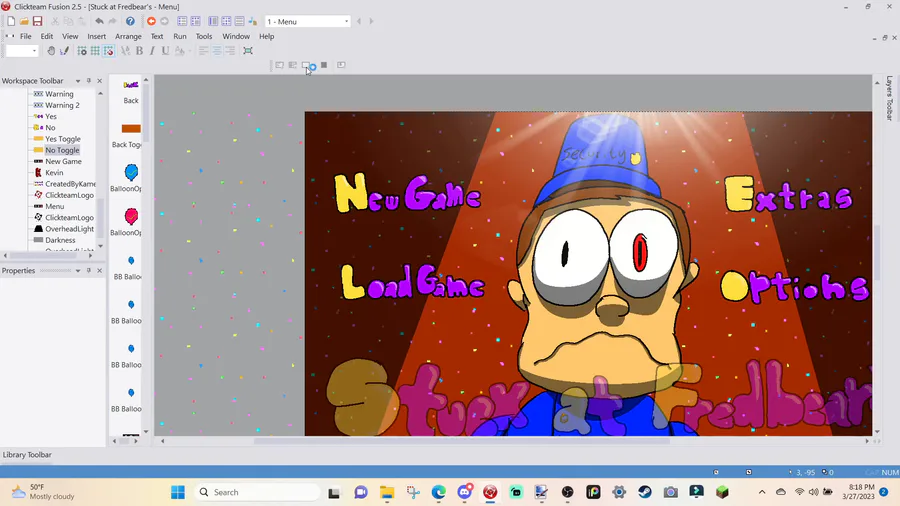The height and width of the screenshot is (506, 900).
Task: Click the frame editor horizontal scrollbar thumb
Action: (461, 441)
